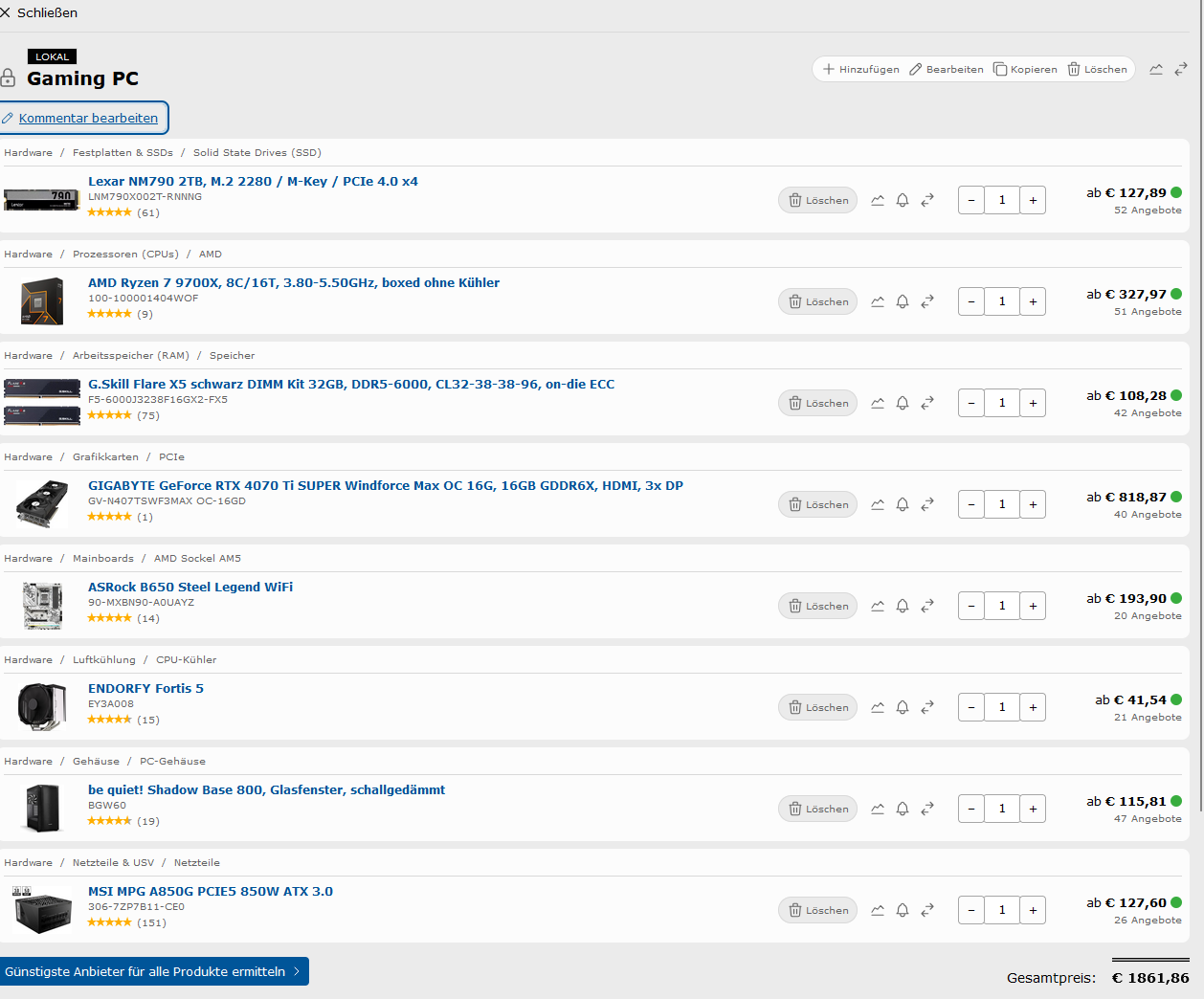
Task: Set price alert bell for ASRock B650
Action: click(903, 606)
